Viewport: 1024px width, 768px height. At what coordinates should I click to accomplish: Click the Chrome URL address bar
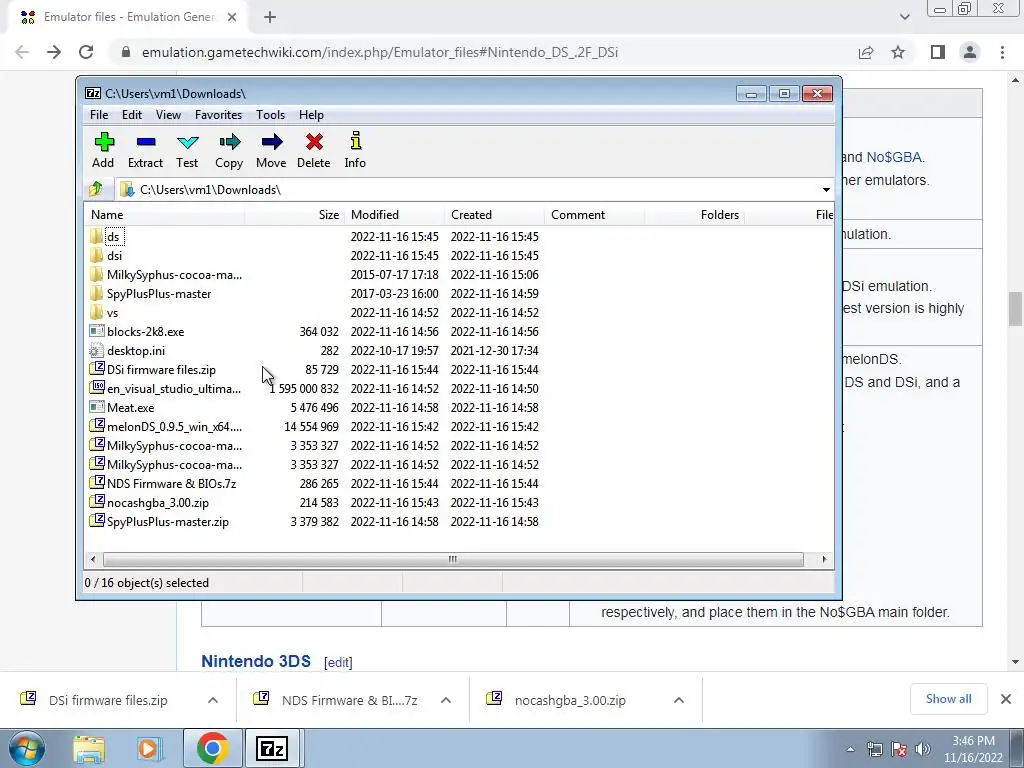[483, 52]
